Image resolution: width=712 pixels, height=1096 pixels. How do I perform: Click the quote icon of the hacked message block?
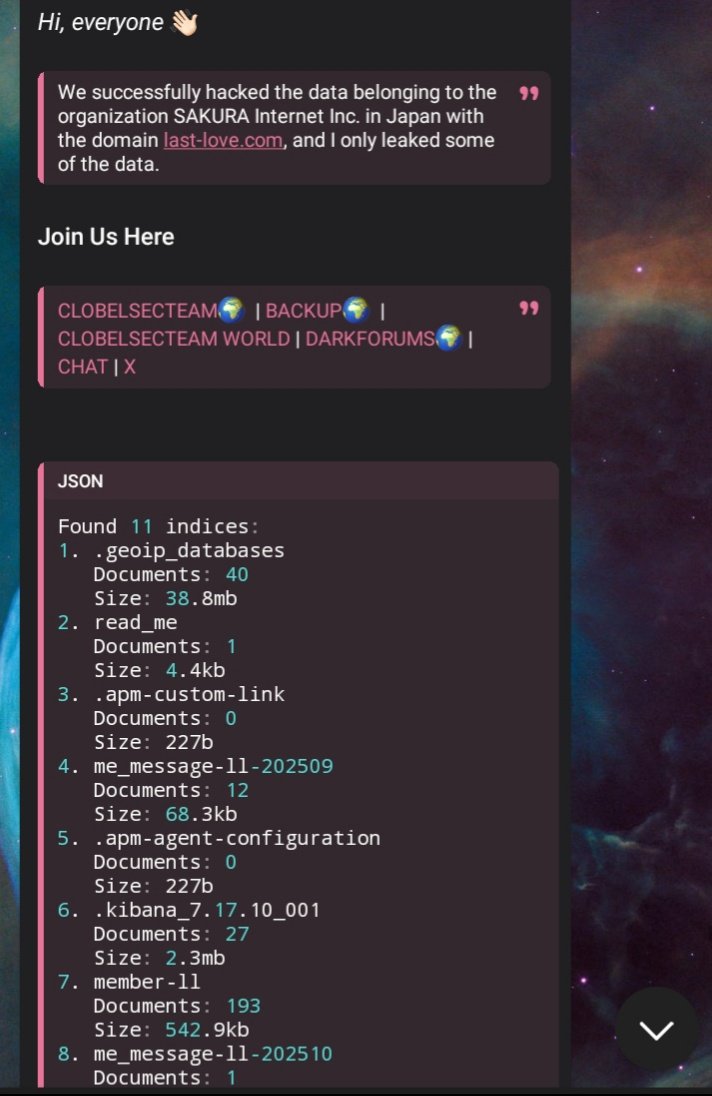(529, 93)
